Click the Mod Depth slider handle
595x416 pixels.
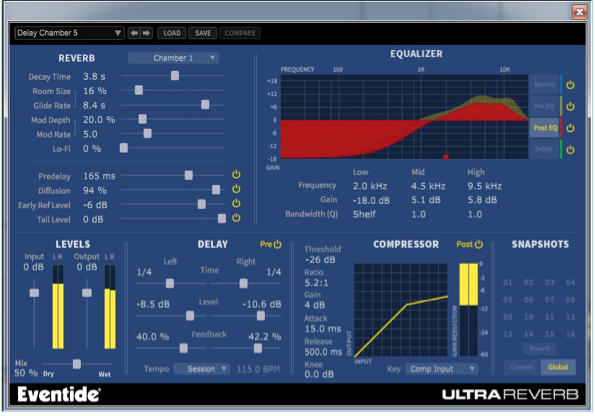pyautogui.click(x=142, y=119)
